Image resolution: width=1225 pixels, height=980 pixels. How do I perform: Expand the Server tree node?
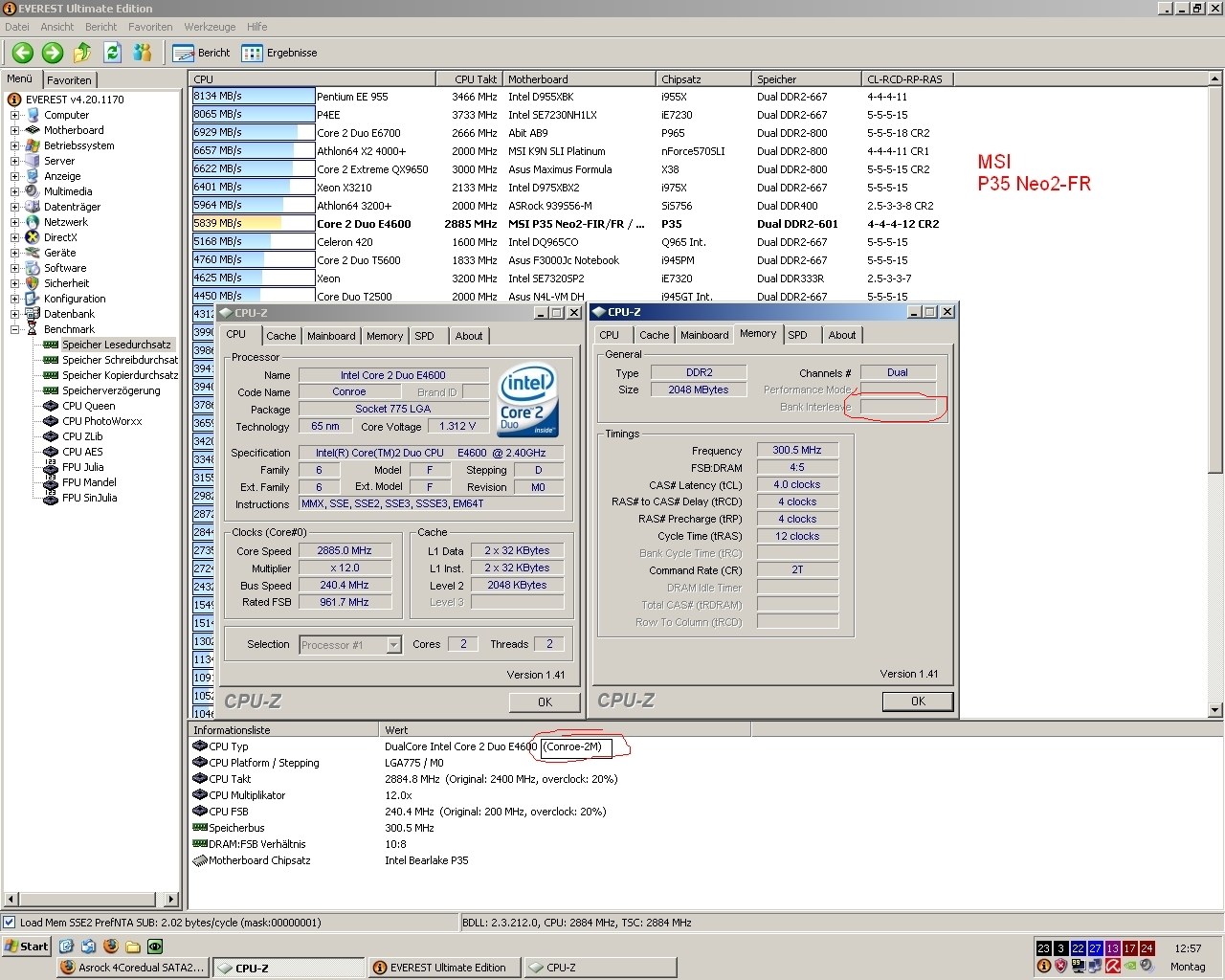[x=14, y=161]
